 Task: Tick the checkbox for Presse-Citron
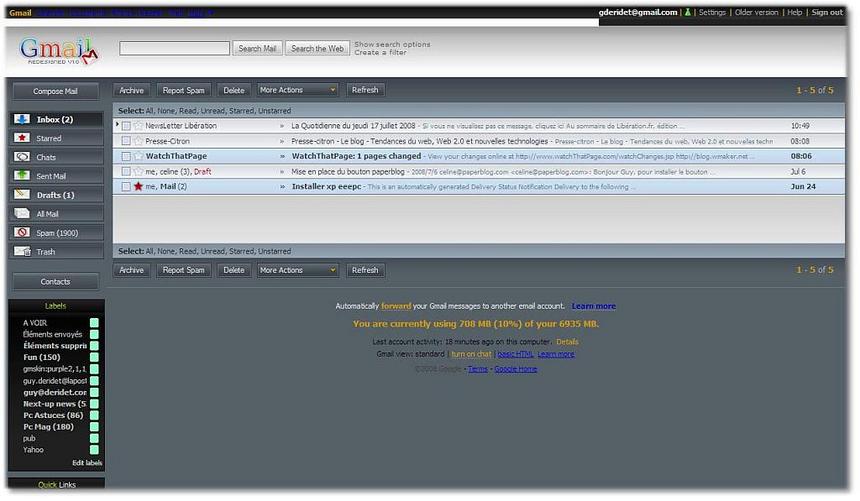pos(126,141)
